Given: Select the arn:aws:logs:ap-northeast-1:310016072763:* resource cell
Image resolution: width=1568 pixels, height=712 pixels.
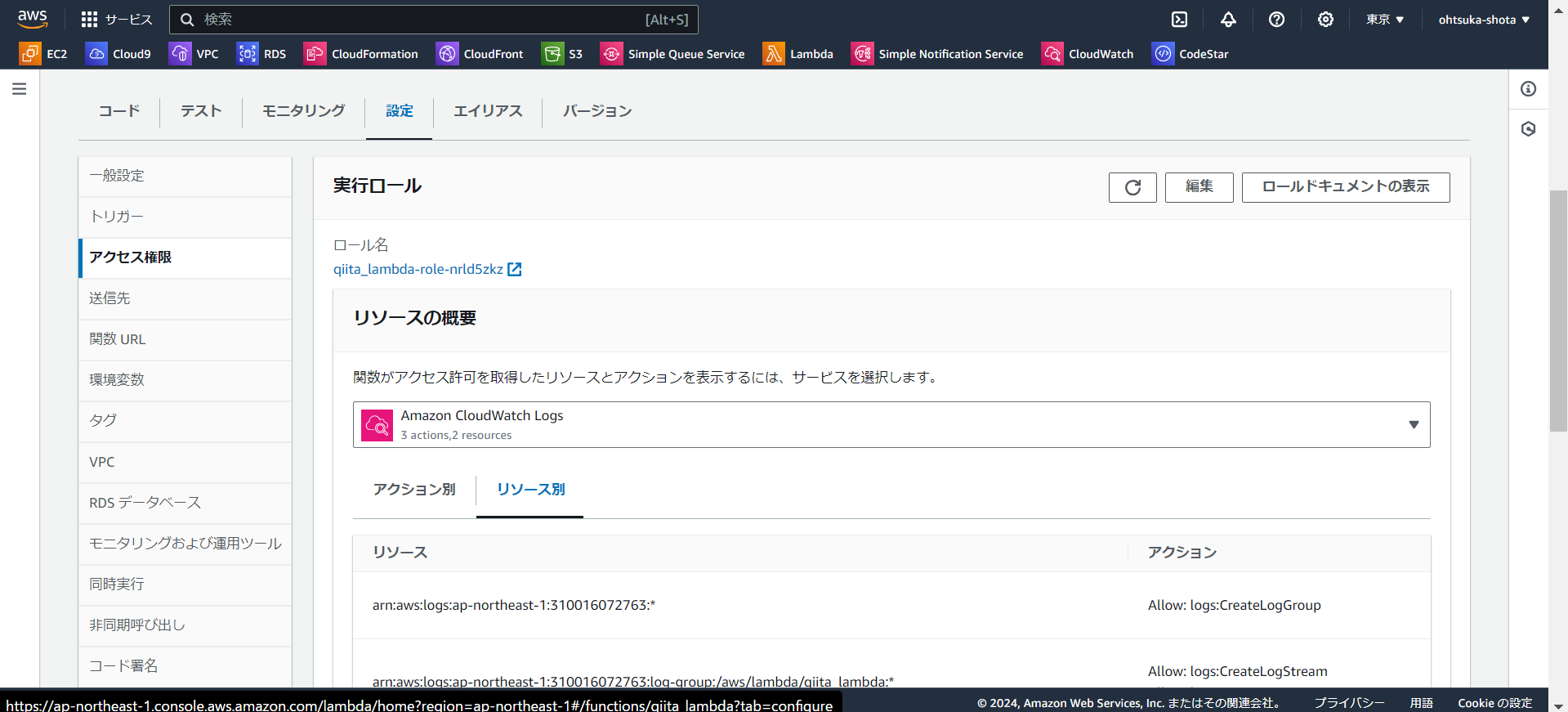Looking at the screenshot, I should 514,606.
